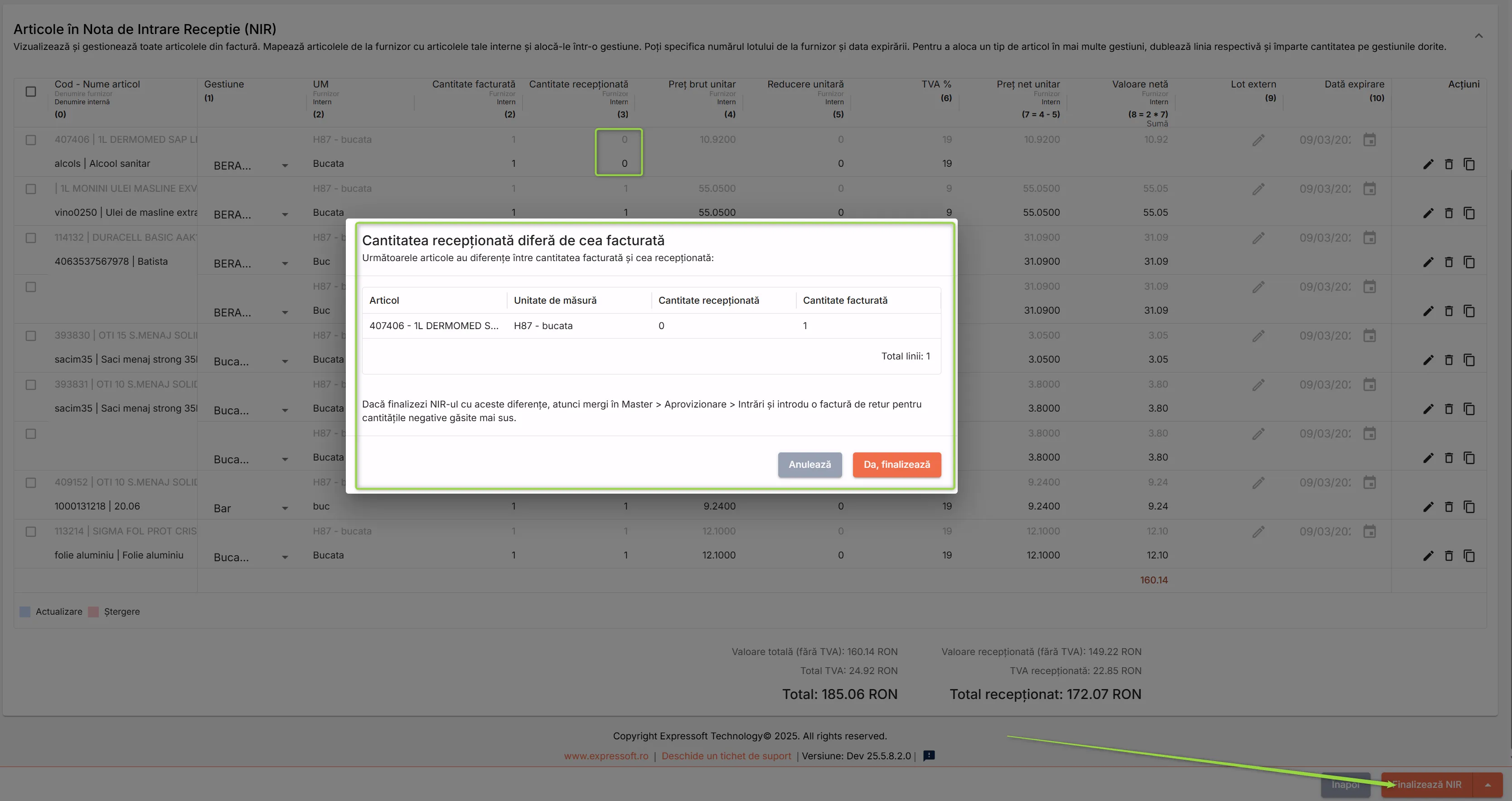Viewport: 1512px width, 801px height.
Task: Delete the Alcool sanitar row
Action: point(1449,165)
